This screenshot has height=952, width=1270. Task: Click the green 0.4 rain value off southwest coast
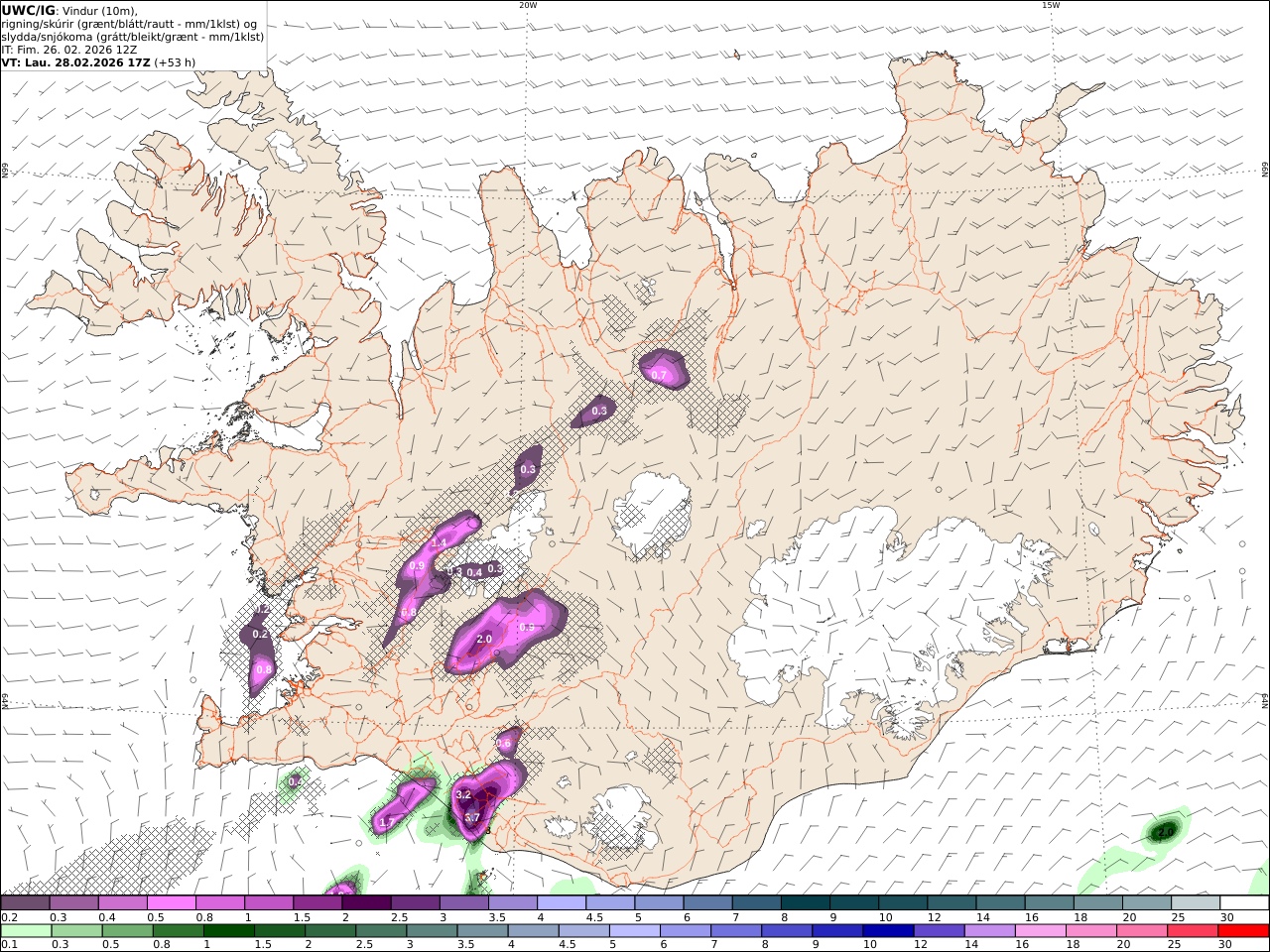pyautogui.click(x=295, y=782)
